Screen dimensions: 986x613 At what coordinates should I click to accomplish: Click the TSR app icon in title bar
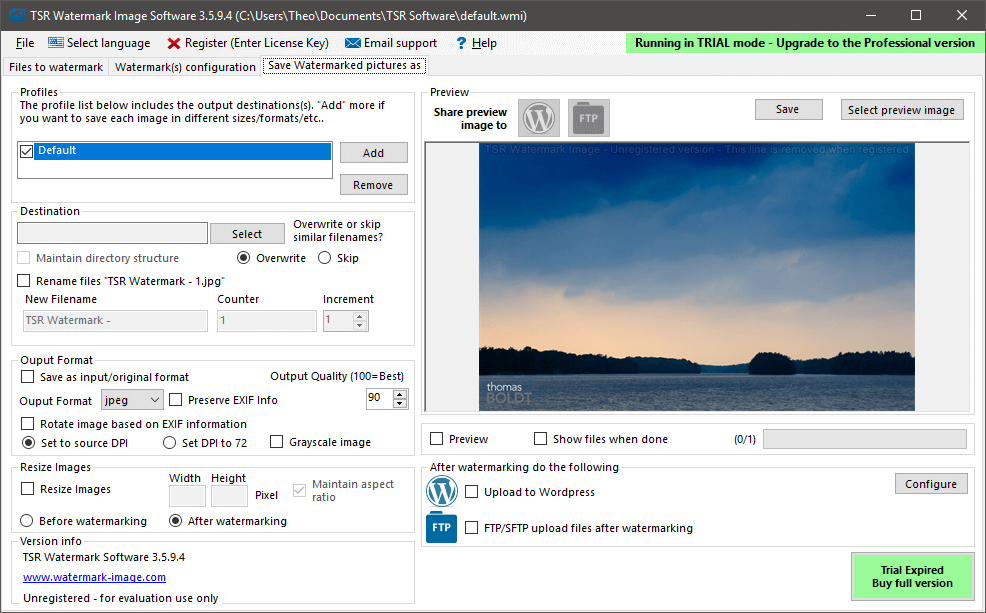click(x=16, y=16)
